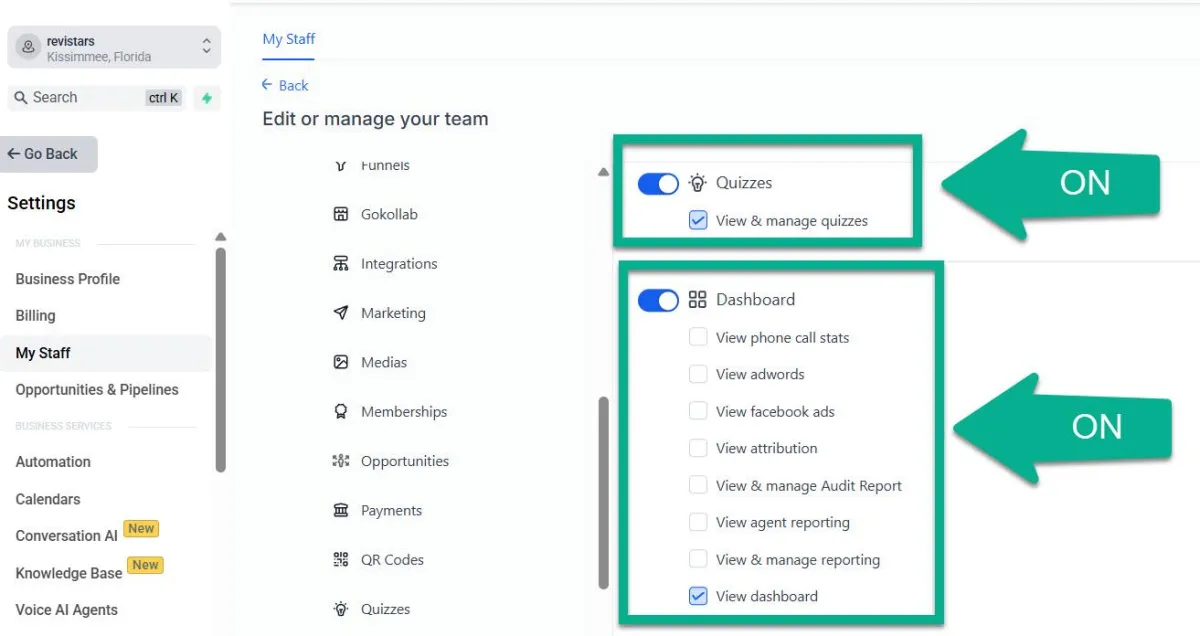The width and height of the screenshot is (1200, 636).
Task: Follow the Back link
Action: tap(285, 86)
